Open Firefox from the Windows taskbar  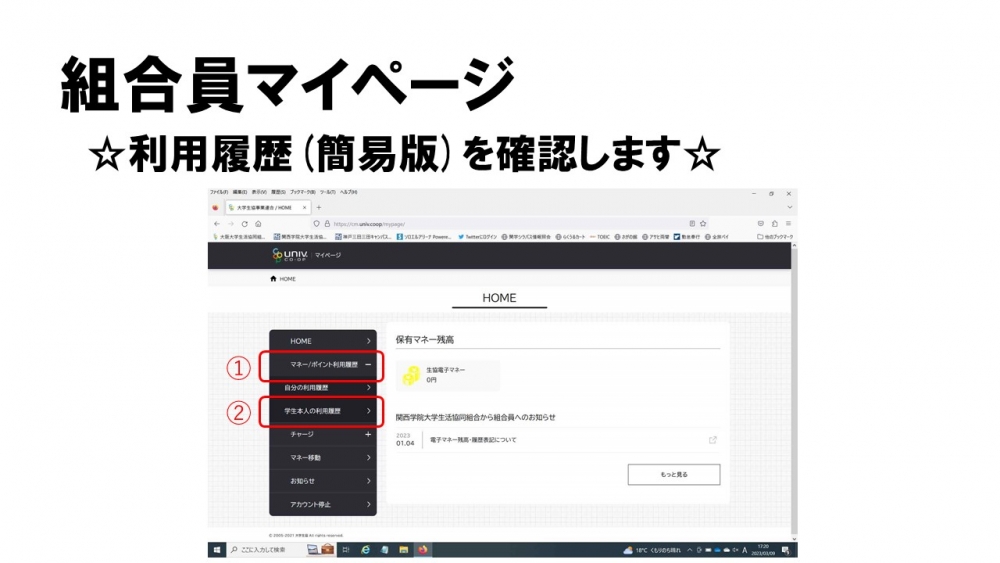click(422, 549)
